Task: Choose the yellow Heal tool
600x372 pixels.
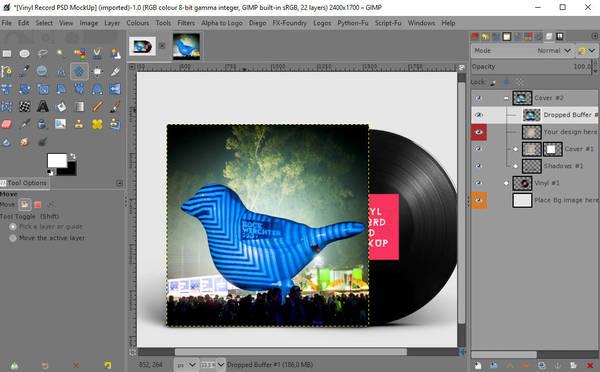Action: point(97,124)
